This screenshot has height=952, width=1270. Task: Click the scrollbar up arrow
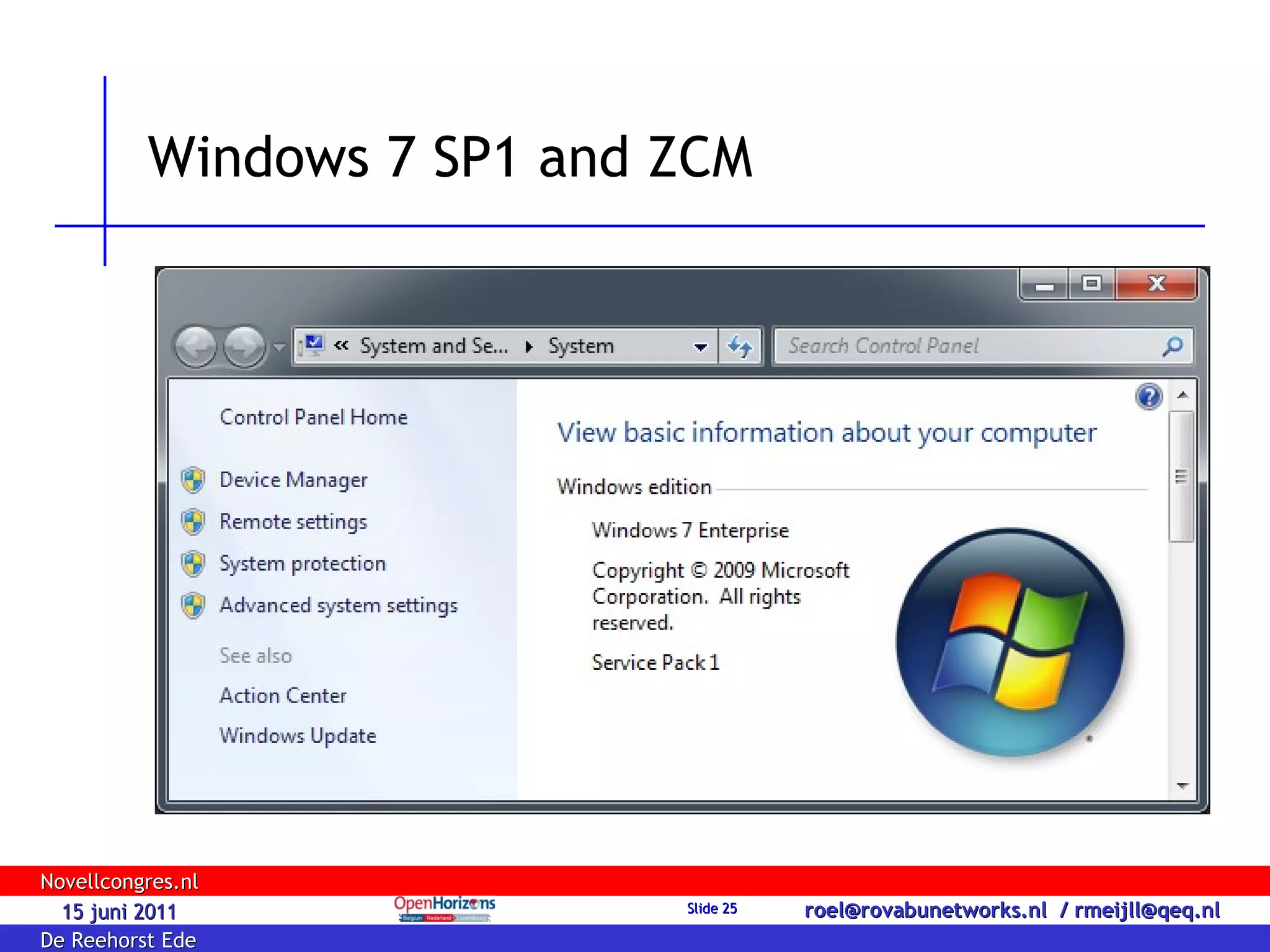coord(1183,395)
